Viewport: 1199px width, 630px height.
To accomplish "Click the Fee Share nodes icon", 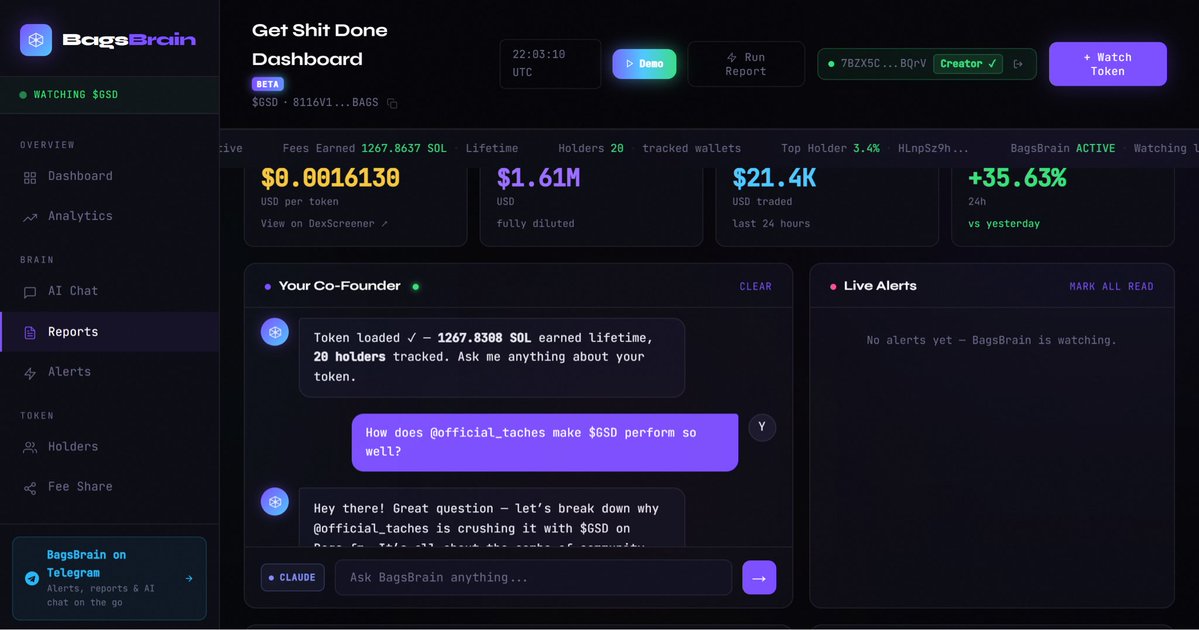I will (x=30, y=488).
